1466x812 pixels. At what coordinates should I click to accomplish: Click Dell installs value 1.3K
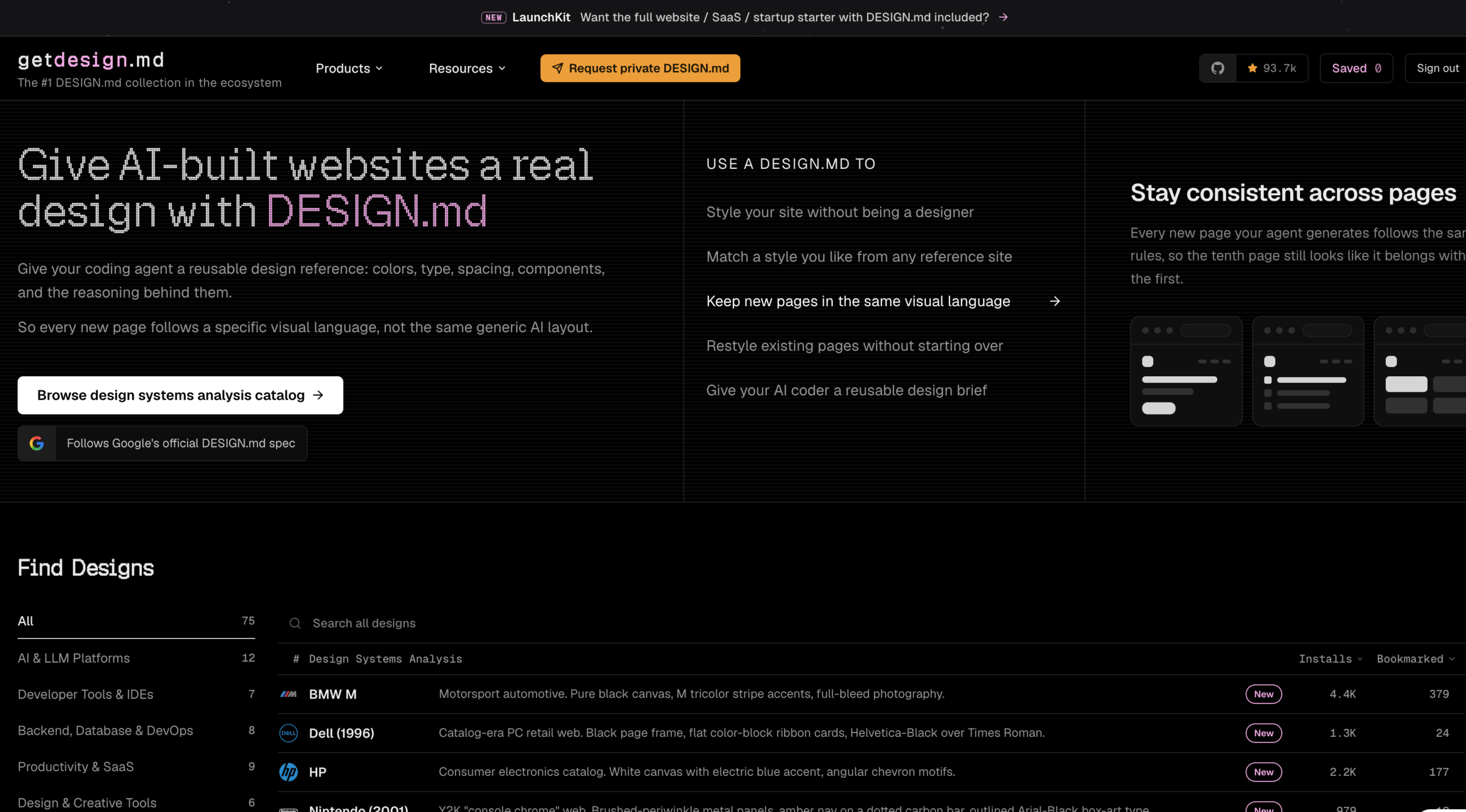click(x=1342, y=733)
